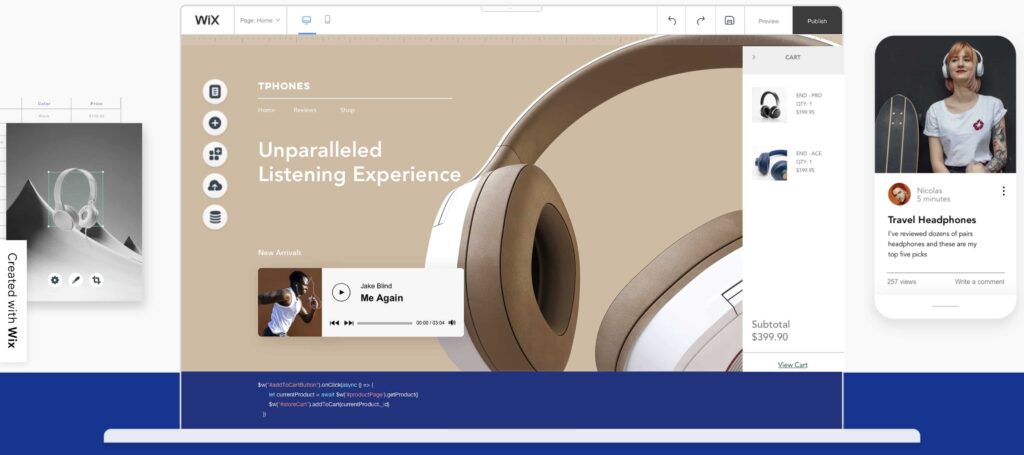This screenshot has width=1024, height=455.
Task: Open the View Cart link
Action: click(x=793, y=365)
